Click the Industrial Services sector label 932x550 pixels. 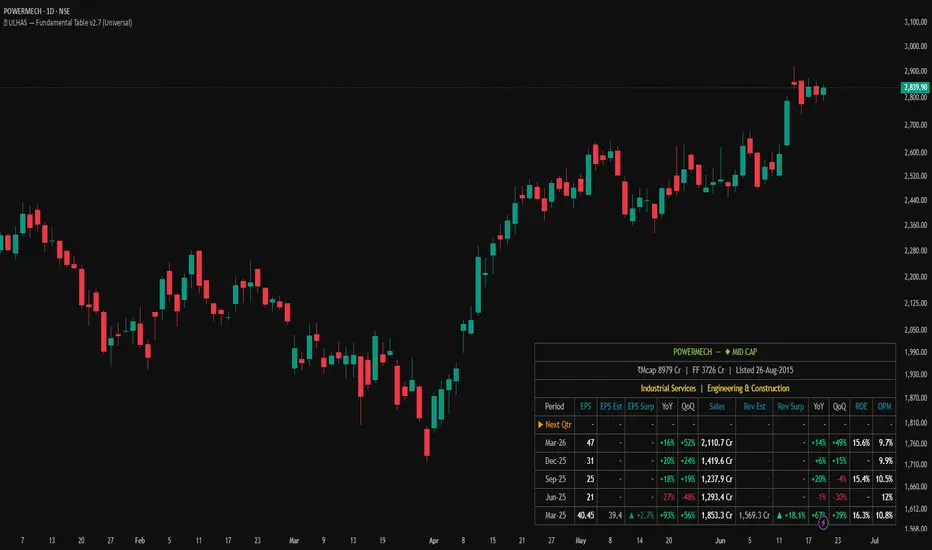(668, 388)
